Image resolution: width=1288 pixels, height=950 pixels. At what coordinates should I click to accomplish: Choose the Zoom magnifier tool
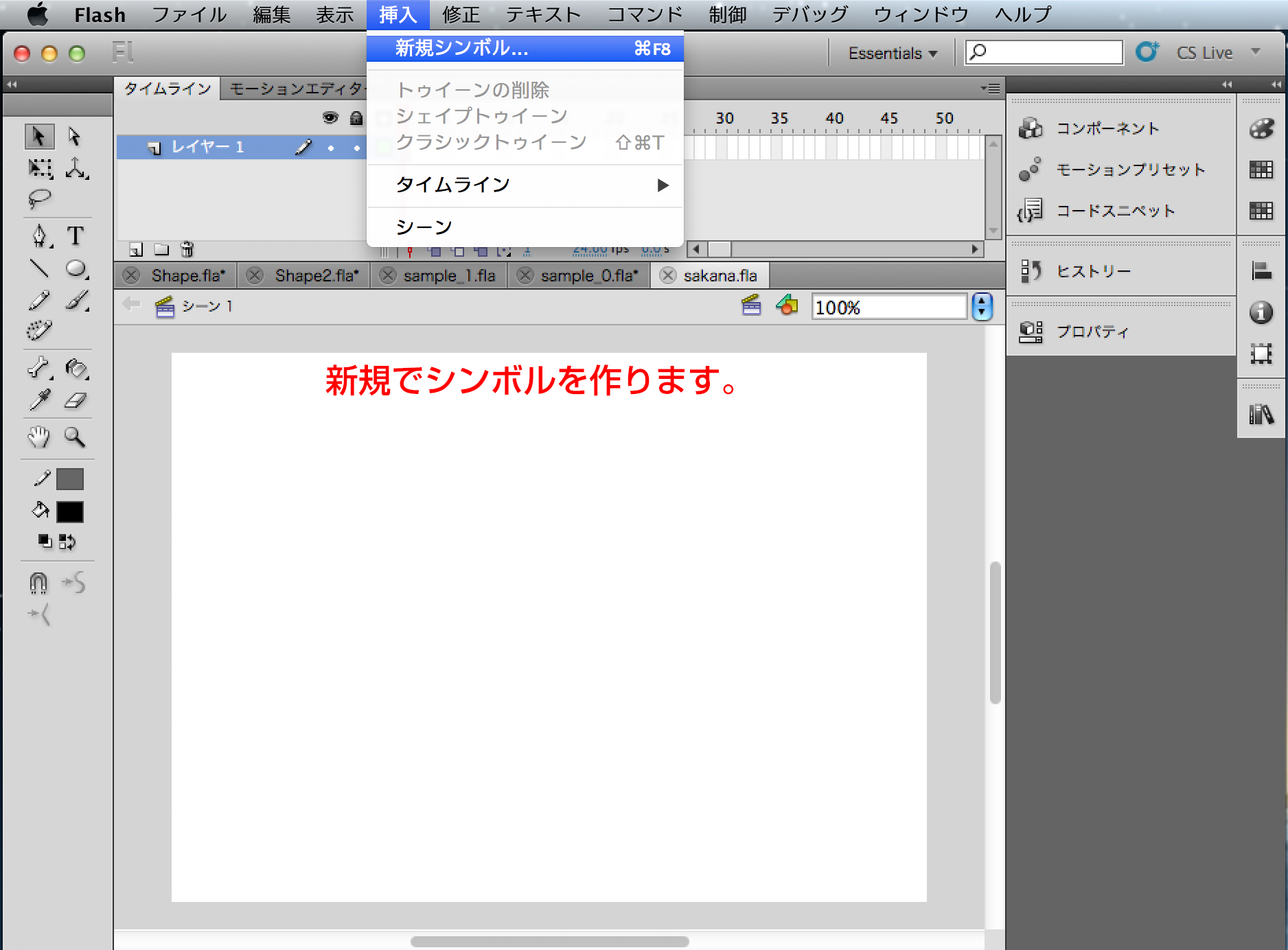tap(75, 437)
